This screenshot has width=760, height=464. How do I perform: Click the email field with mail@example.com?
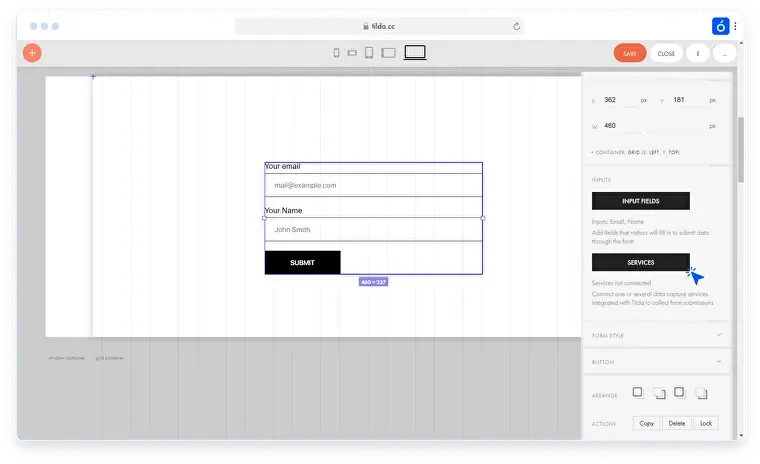pyautogui.click(x=373, y=185)
